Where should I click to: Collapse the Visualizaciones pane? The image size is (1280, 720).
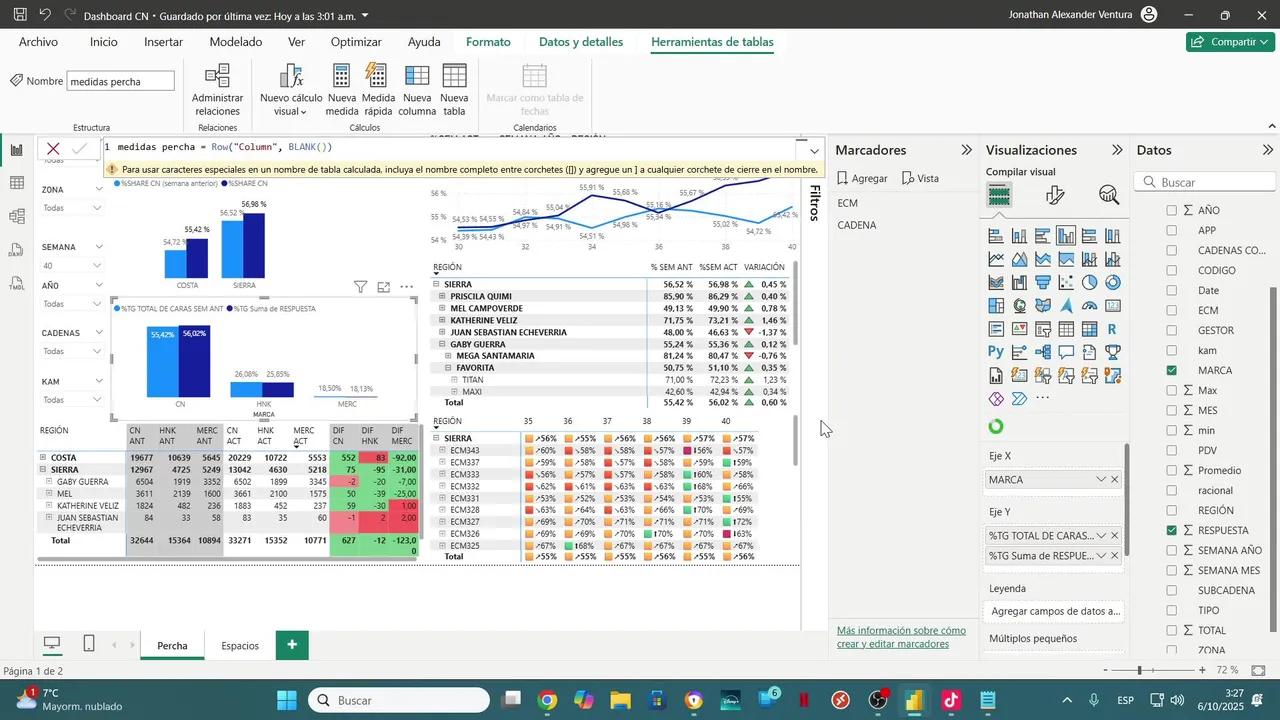click(1117, 150)
